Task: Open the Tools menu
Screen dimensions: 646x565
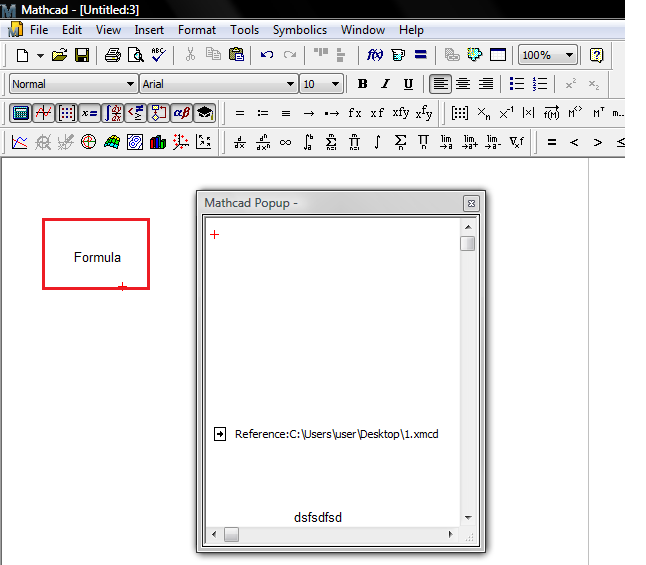Action: pos(244,30)
